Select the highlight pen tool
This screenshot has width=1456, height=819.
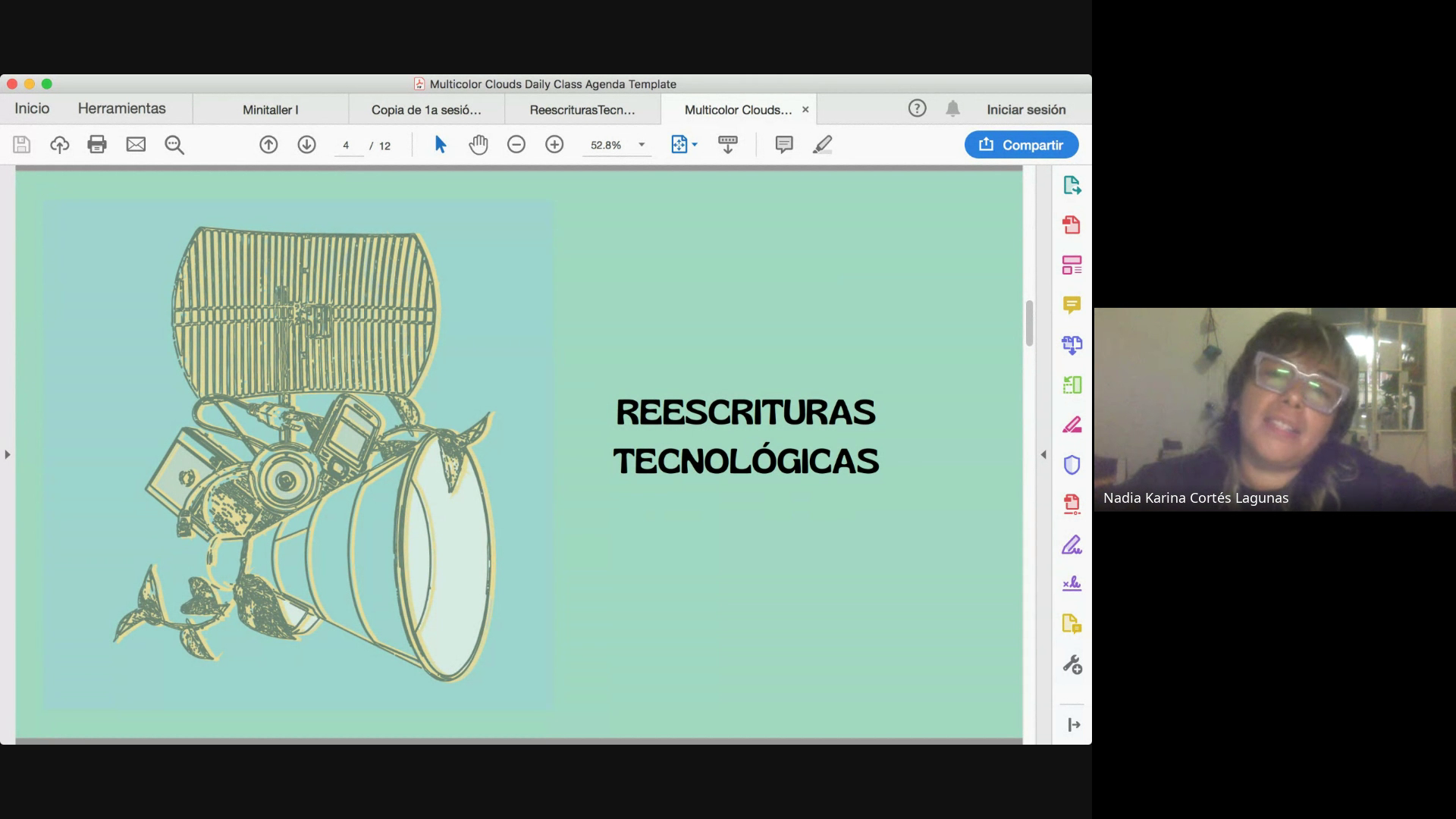(x=823, y=144)
